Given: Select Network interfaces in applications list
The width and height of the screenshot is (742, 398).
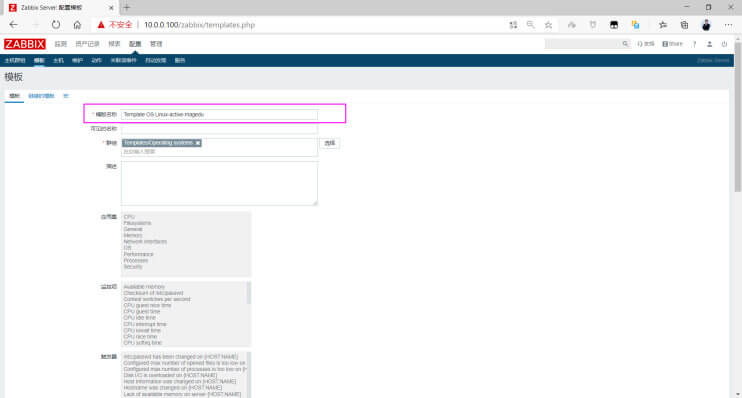Looking at the screenshot, I should [145, 242].
